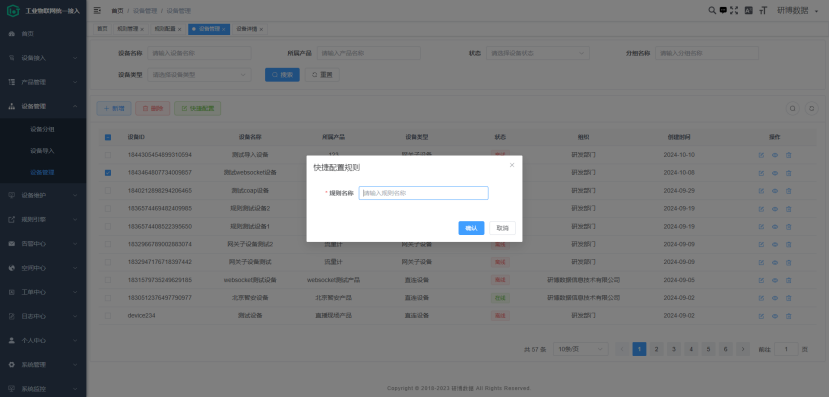830x397 pixels.
Task: View details eye icon for device234 row
Action: click(x=774, y=316)
